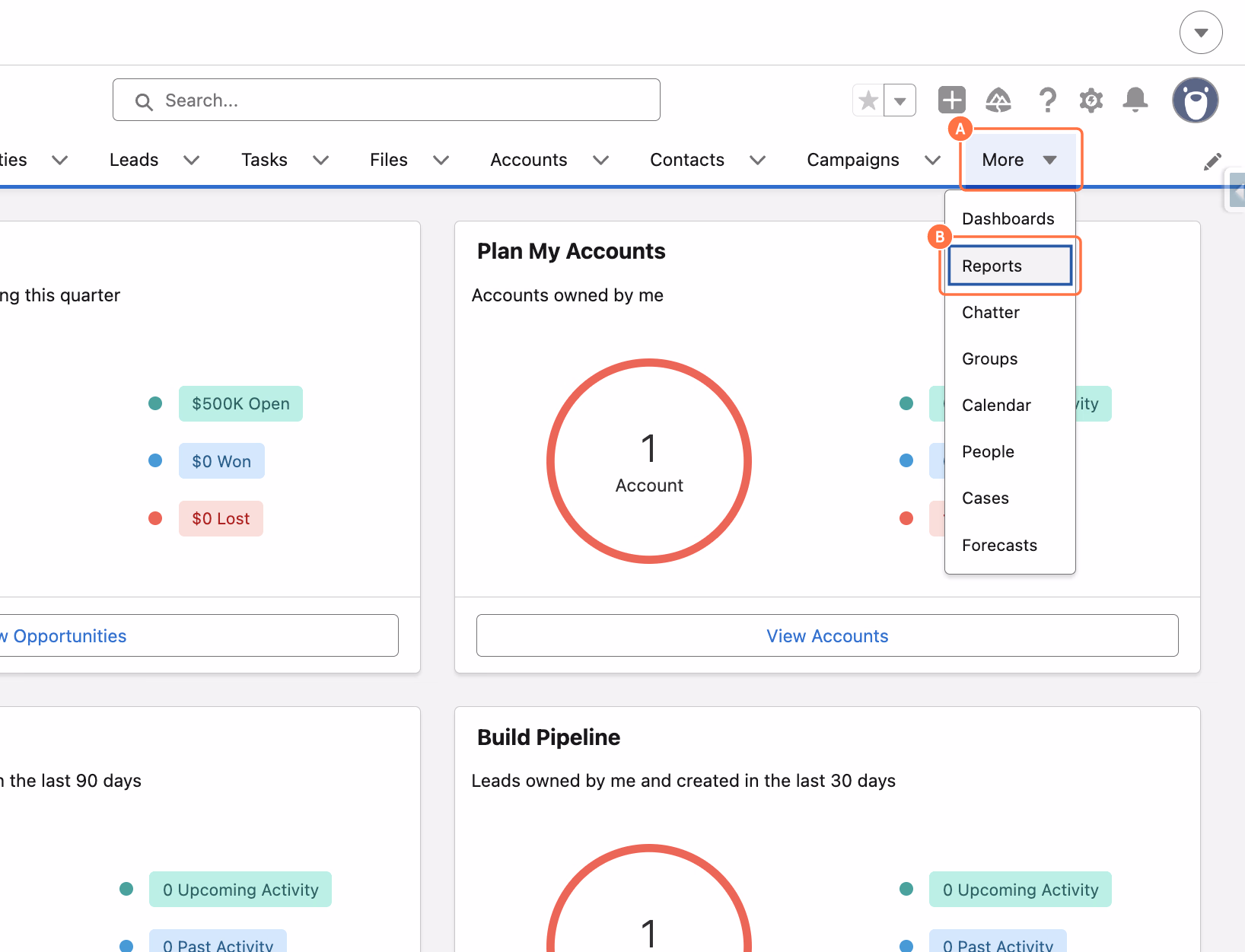This screenshot has width=1245, height=952.
Task: Select Forecasts in the More menu
Action: point(1010,546)
